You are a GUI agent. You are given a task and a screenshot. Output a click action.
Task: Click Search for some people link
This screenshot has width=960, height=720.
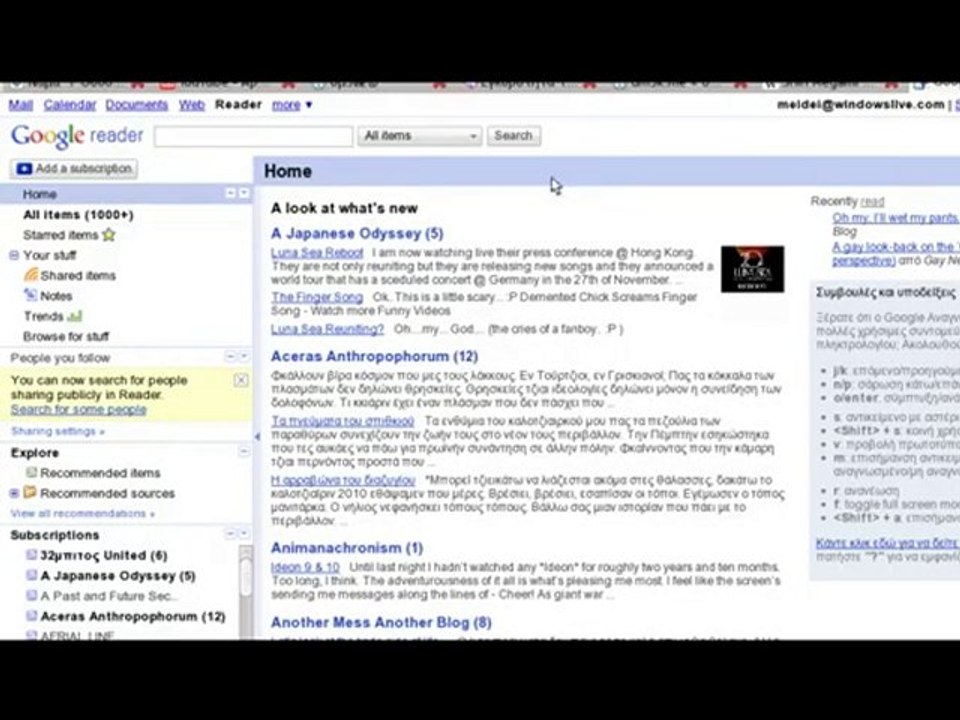tap(78, 410)
